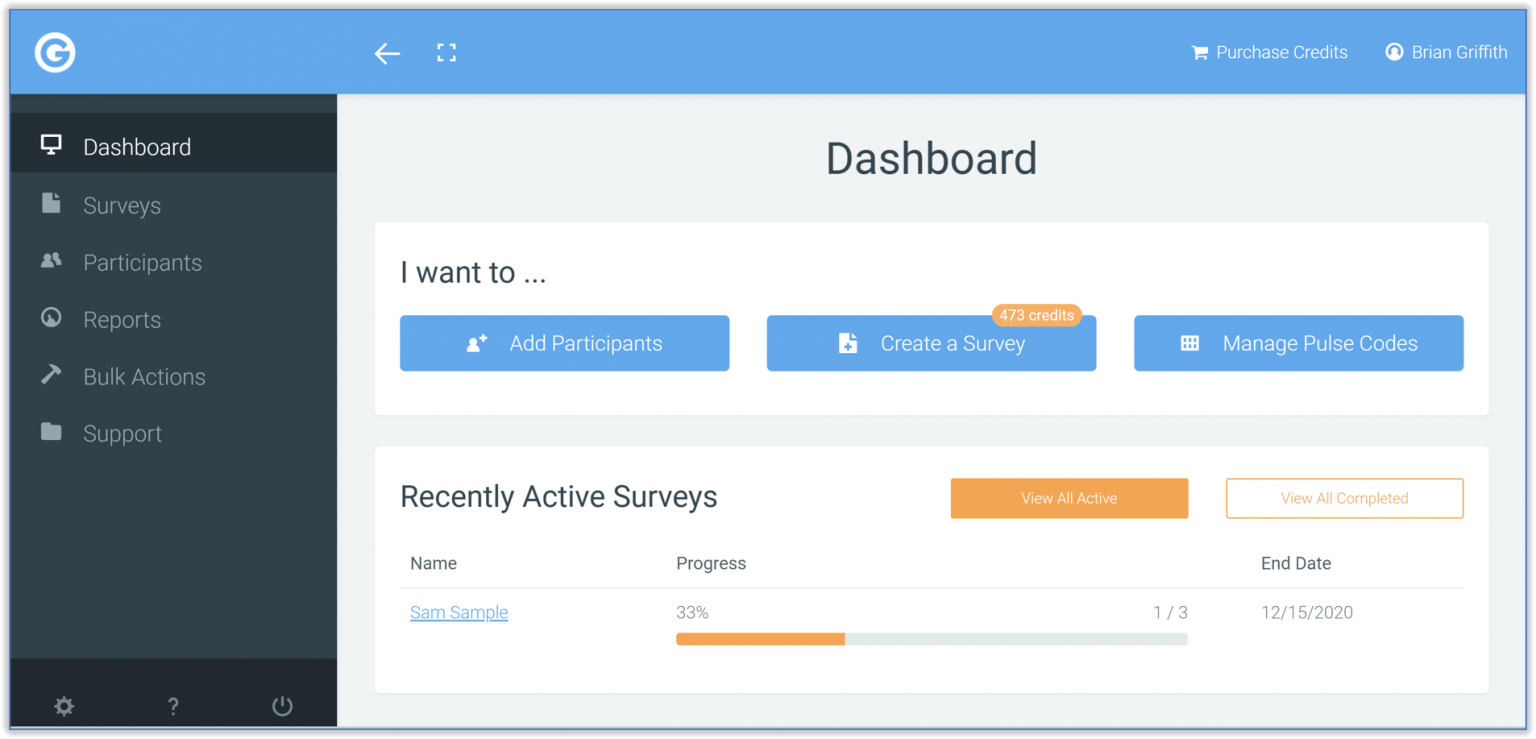Navigate to Reports via its sidebar icon
The height and width of the screenshot is (739, 1536).
(x=51, y=319)
